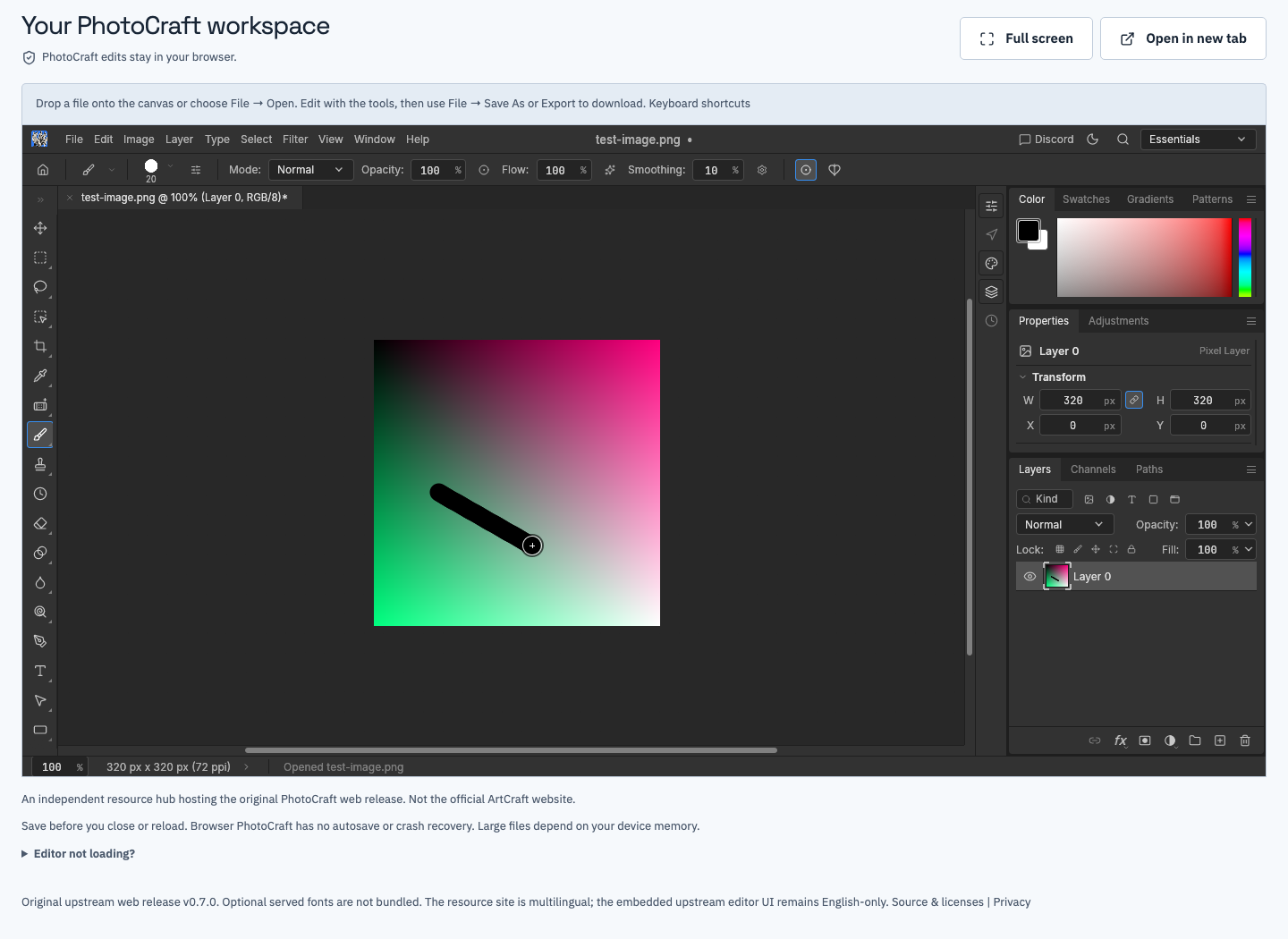Viewport: 1288px width, 939px height.
Task: Toggle the pixel layer filter
Action: [x=1089, y=499]
